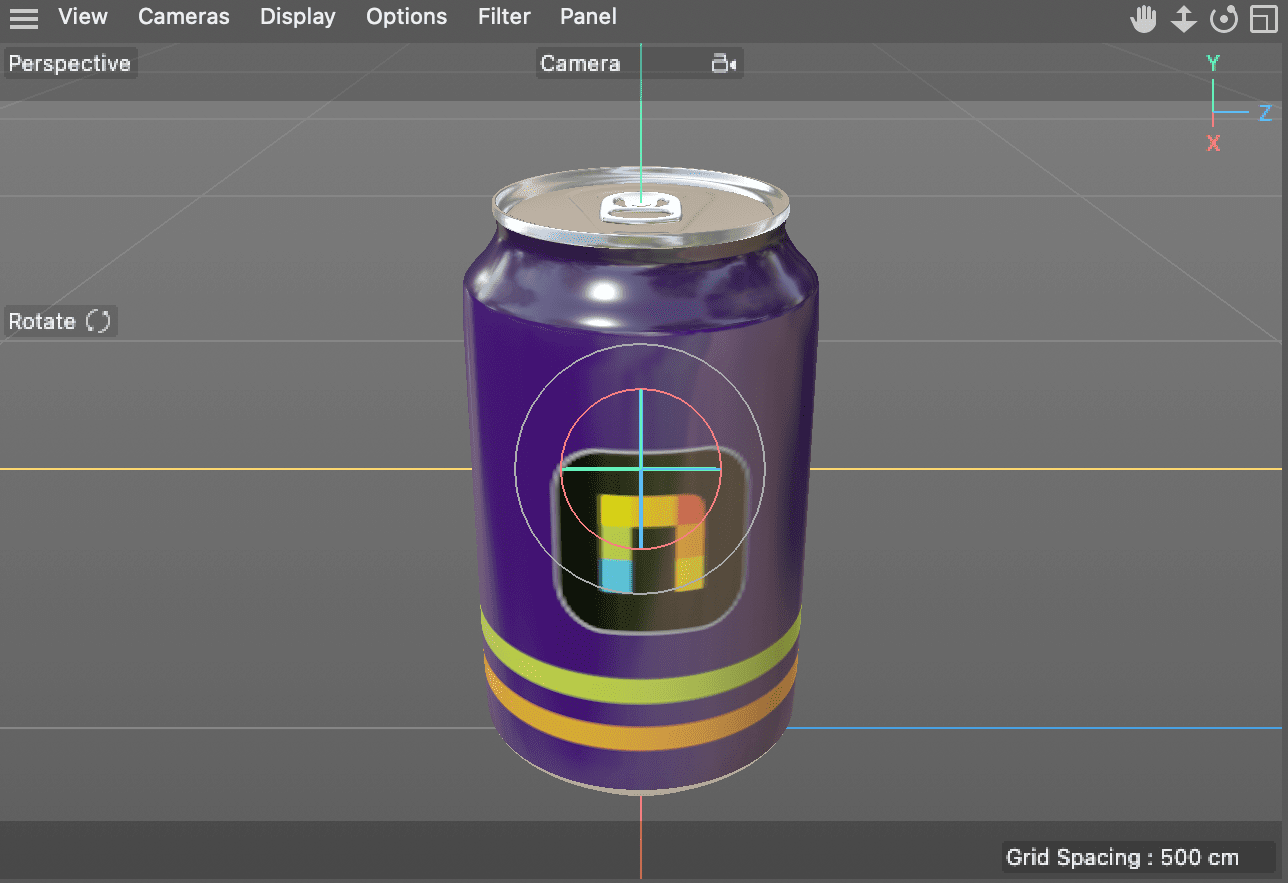Click the Camera name label
This screenshot has height=883, width=1288.
click(581, 64)
